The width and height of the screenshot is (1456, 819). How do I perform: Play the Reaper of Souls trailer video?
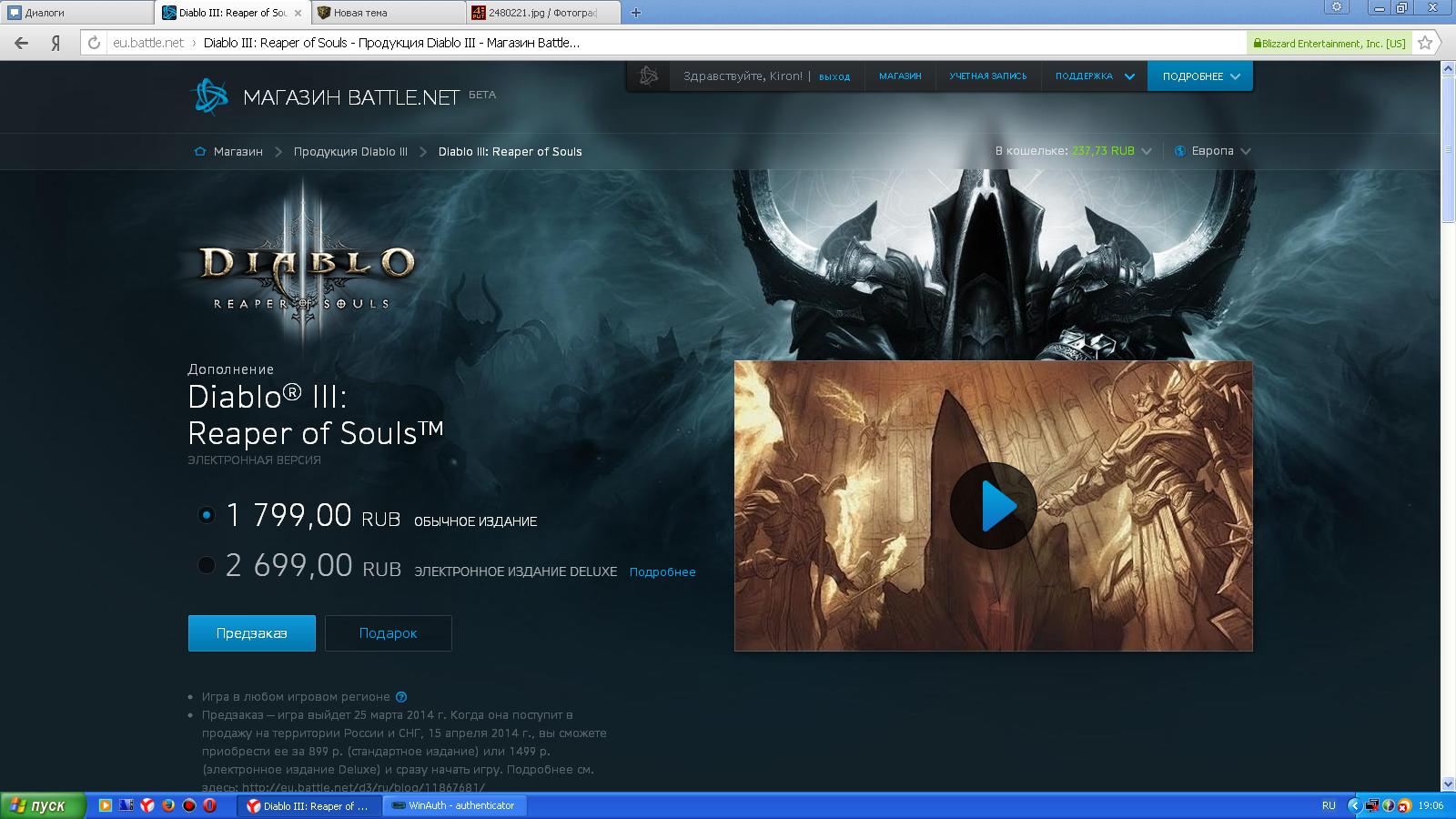[993, 506]
